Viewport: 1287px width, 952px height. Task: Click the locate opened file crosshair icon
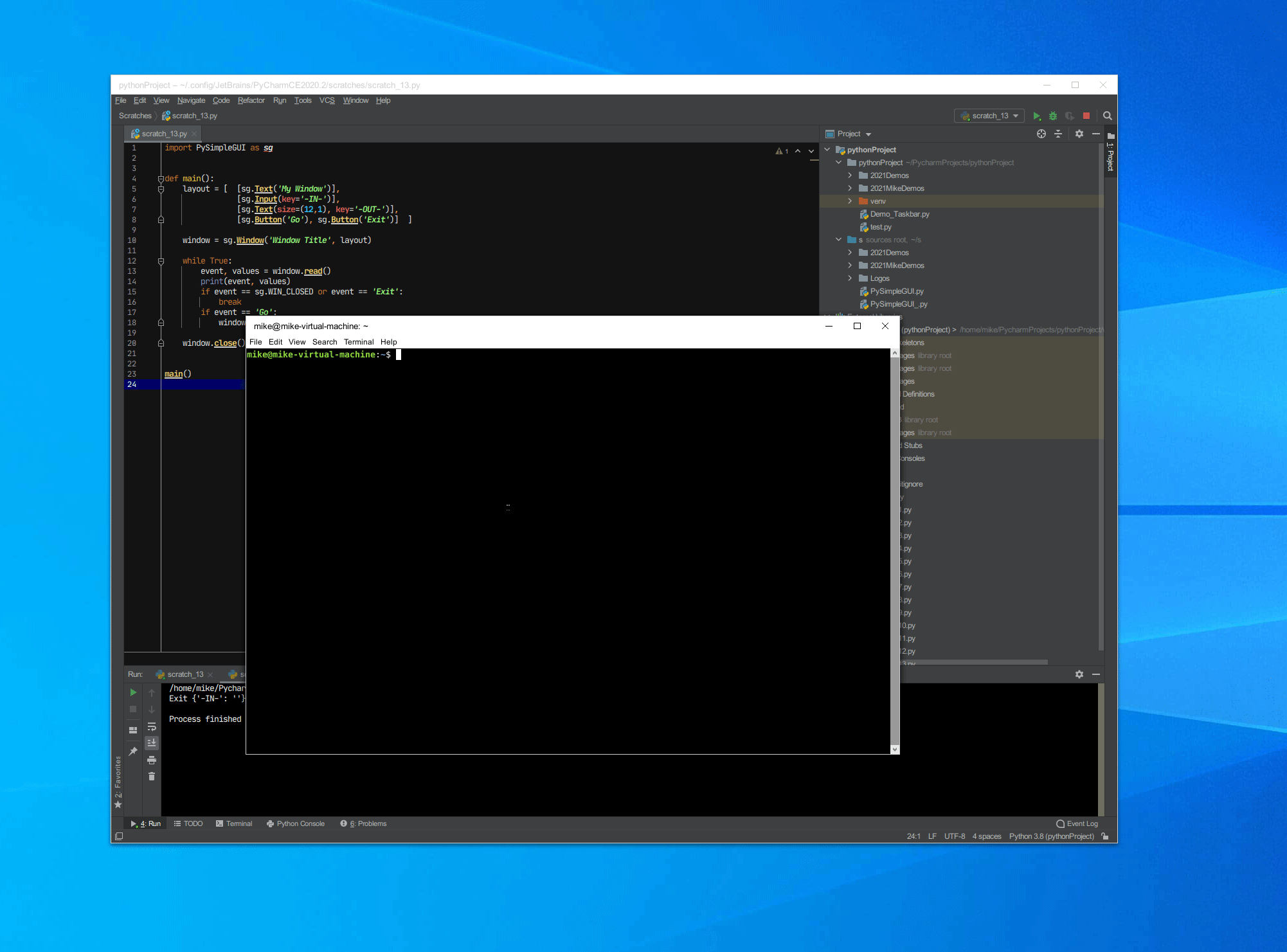coord(1041,134)
